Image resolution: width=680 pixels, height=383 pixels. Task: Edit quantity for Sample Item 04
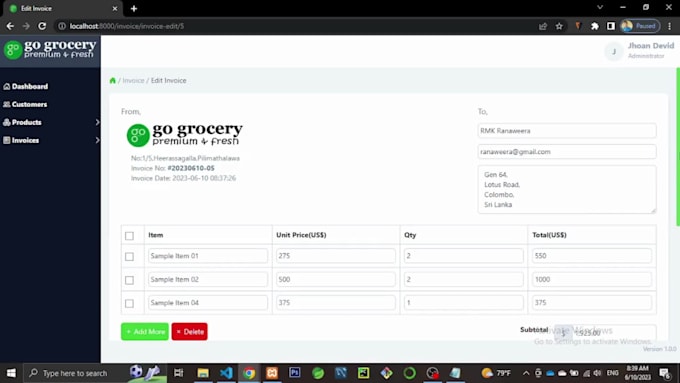pyautogui.click(x=464, y=303)
